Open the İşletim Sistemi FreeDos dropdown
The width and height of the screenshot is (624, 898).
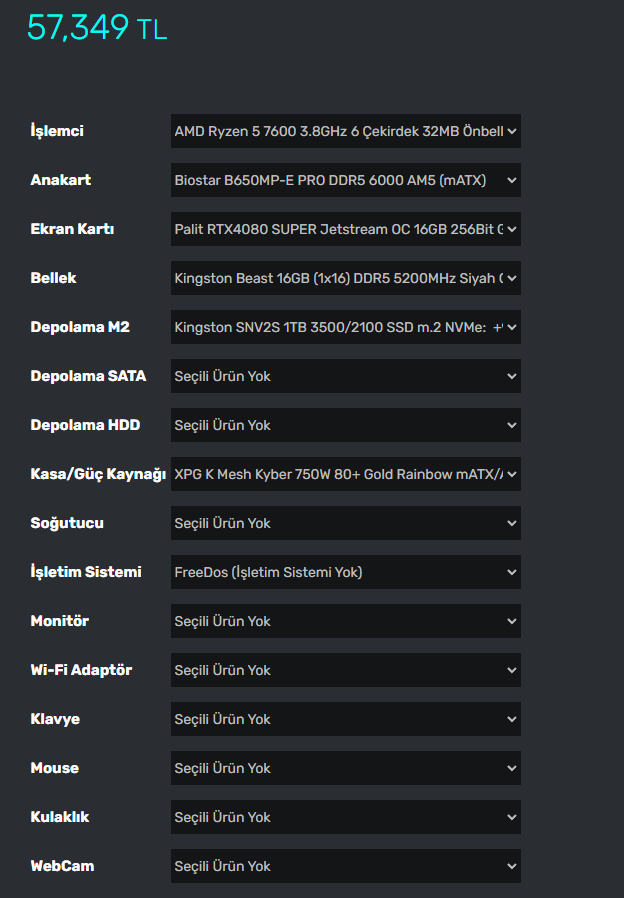pos(345,572)
